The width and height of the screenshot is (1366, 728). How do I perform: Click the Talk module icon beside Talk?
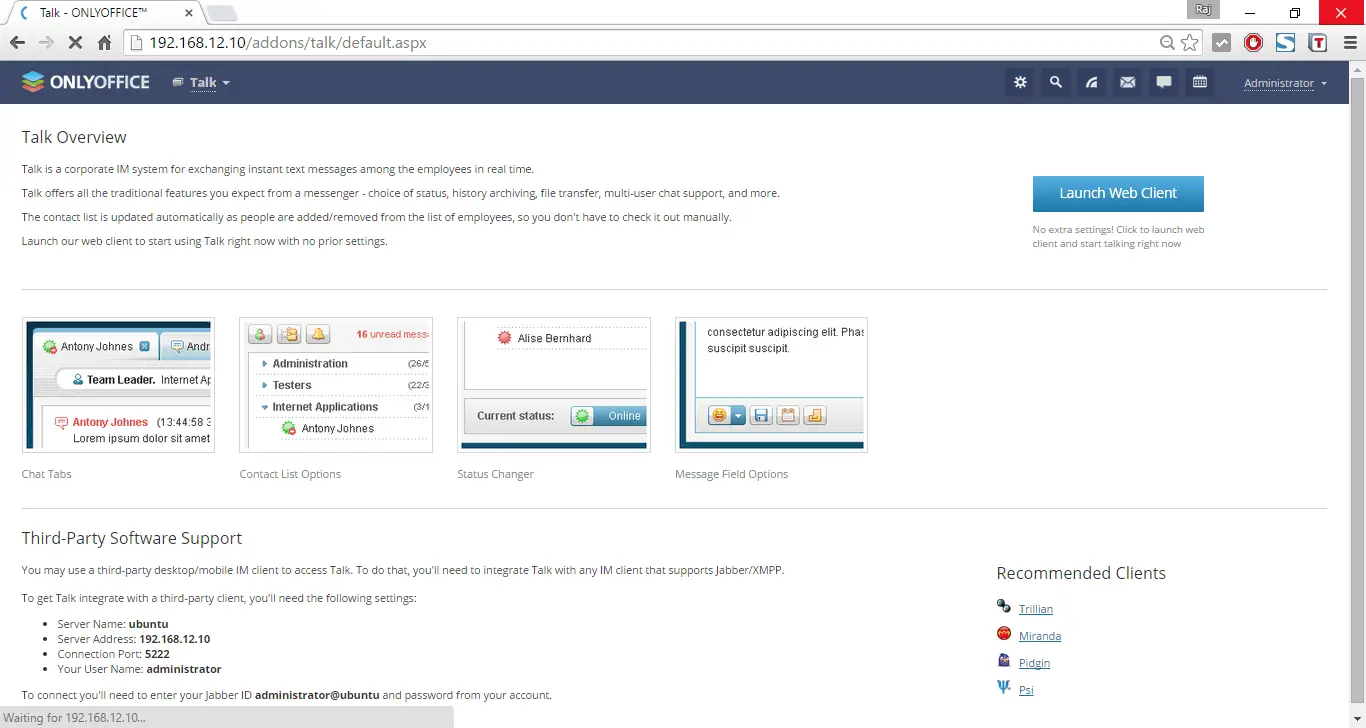[x=178, y=83]
